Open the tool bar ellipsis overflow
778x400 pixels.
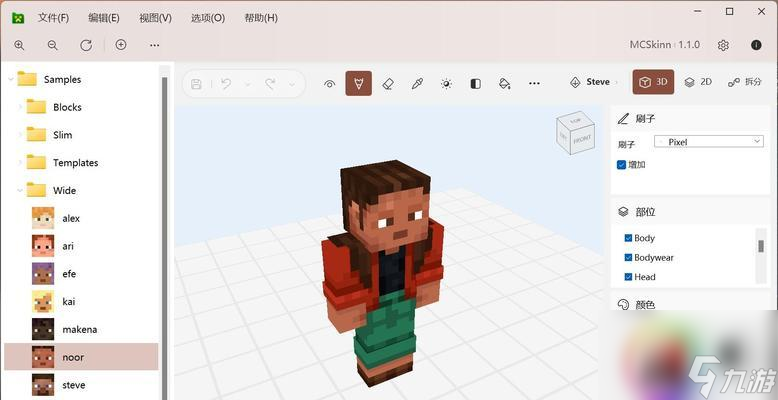534,83
